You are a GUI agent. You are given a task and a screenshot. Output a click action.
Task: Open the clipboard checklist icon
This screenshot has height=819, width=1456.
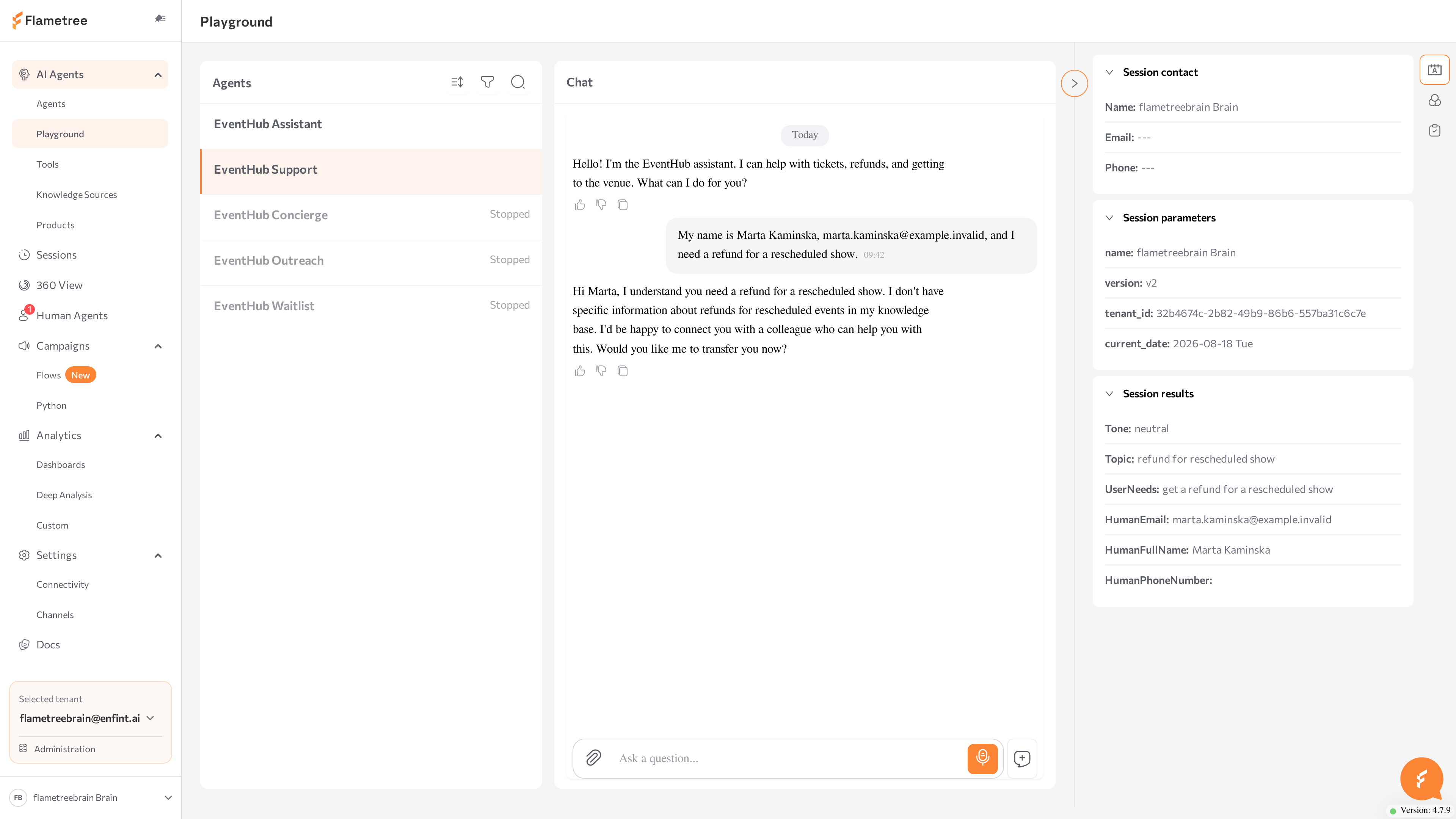pyautogui.click(x=1434, y=130)
